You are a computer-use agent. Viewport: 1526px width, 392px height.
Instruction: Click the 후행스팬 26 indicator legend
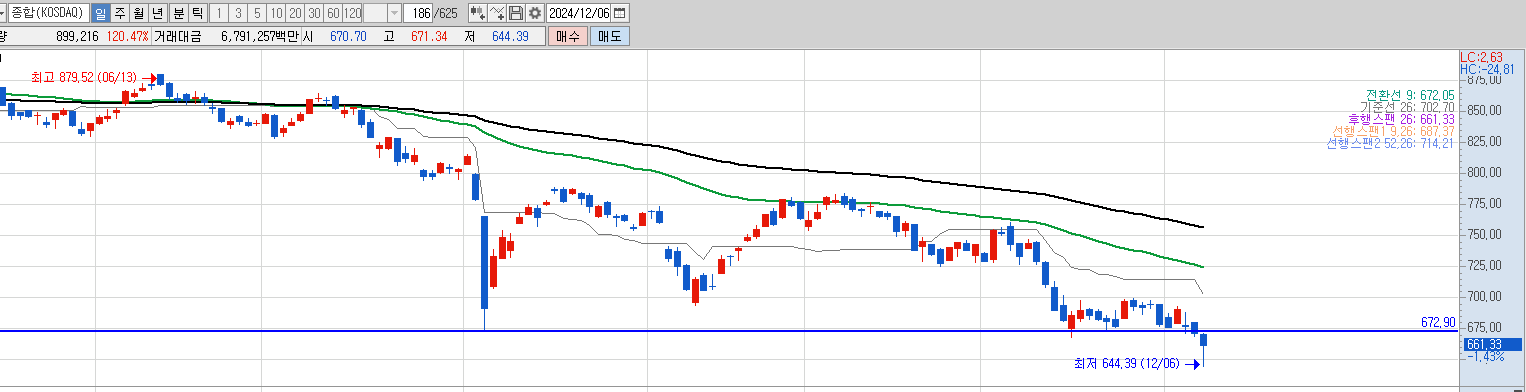pos(1401,118)
